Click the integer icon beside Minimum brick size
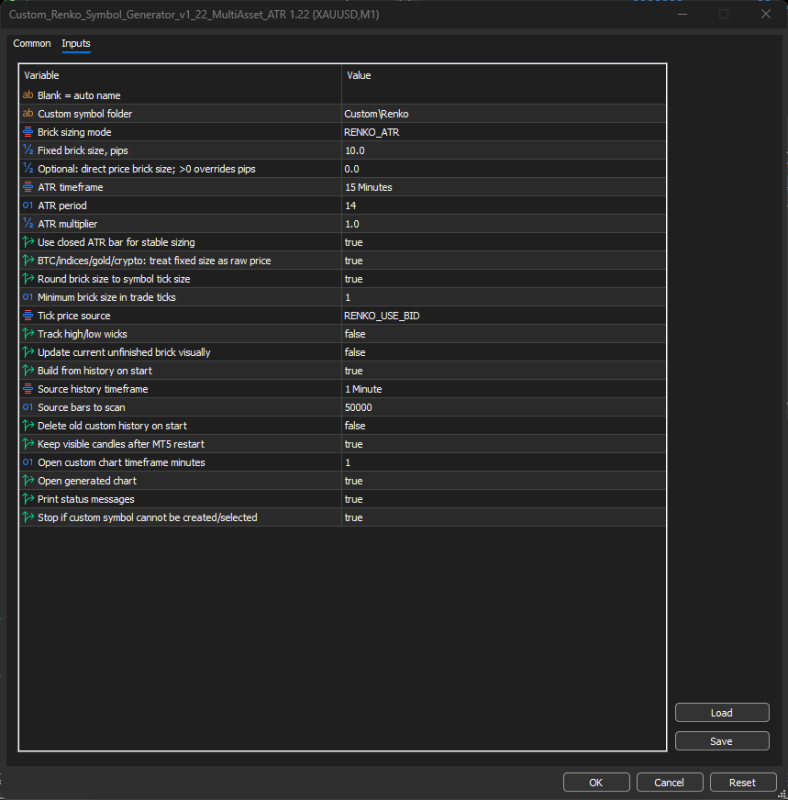This screenshot has height=800, width=788. (28, 297)
